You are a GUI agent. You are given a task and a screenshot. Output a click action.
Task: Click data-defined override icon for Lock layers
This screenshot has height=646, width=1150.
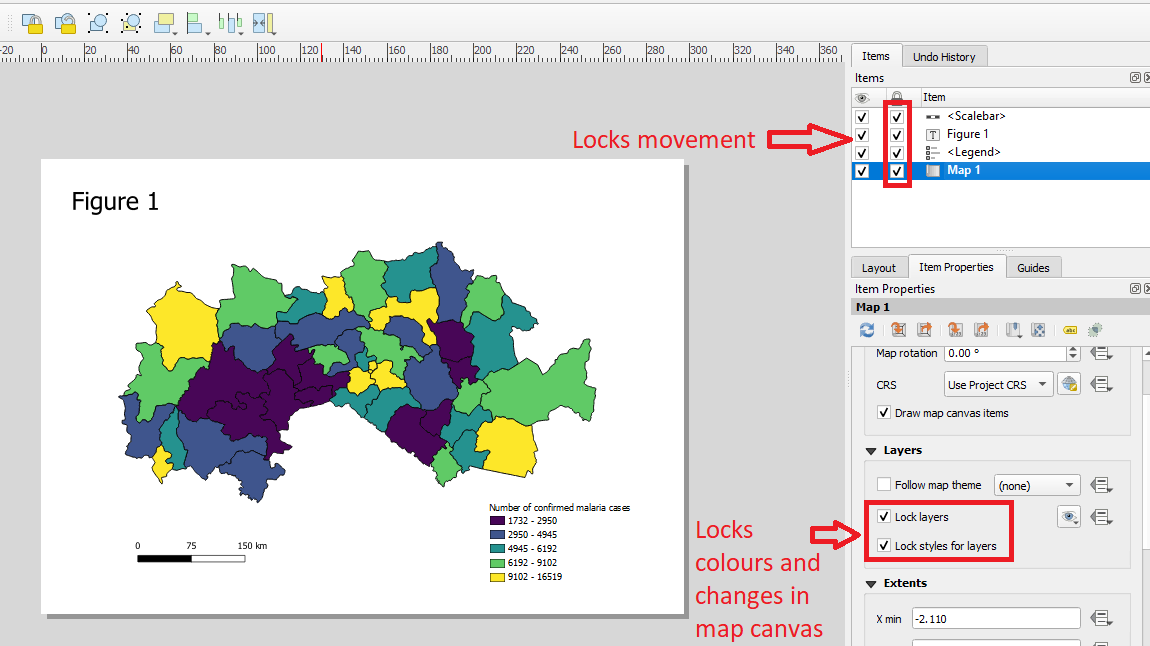click(1101, 517)
